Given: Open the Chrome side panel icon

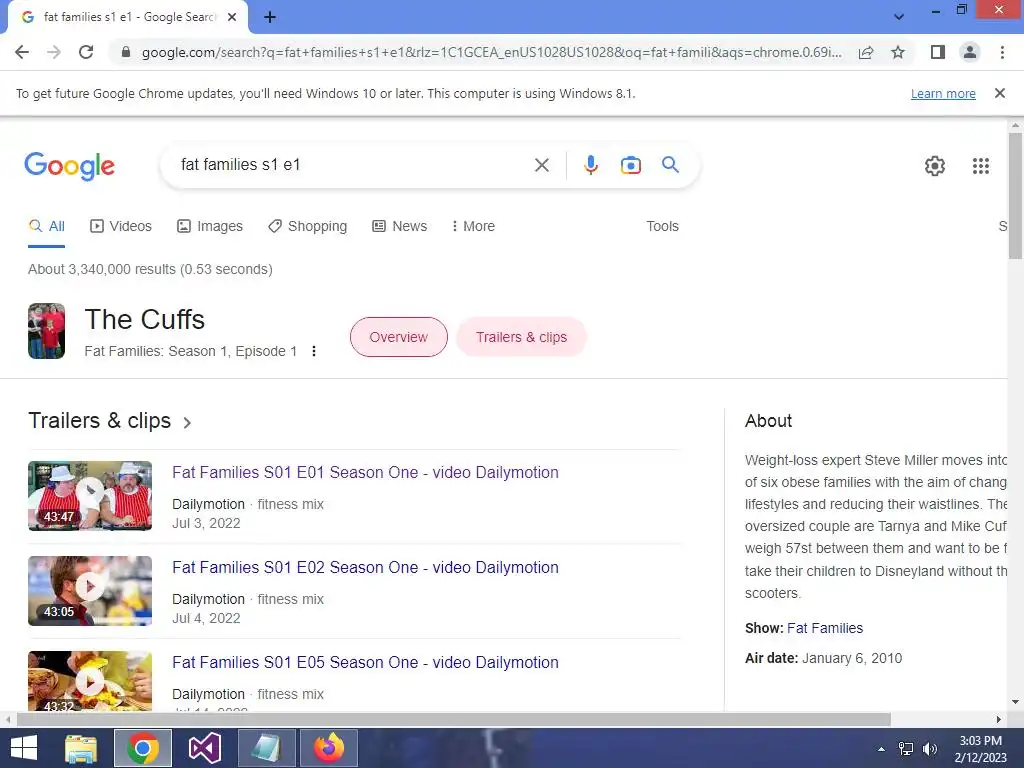Looking at the screenshot, I should point(938,52).
